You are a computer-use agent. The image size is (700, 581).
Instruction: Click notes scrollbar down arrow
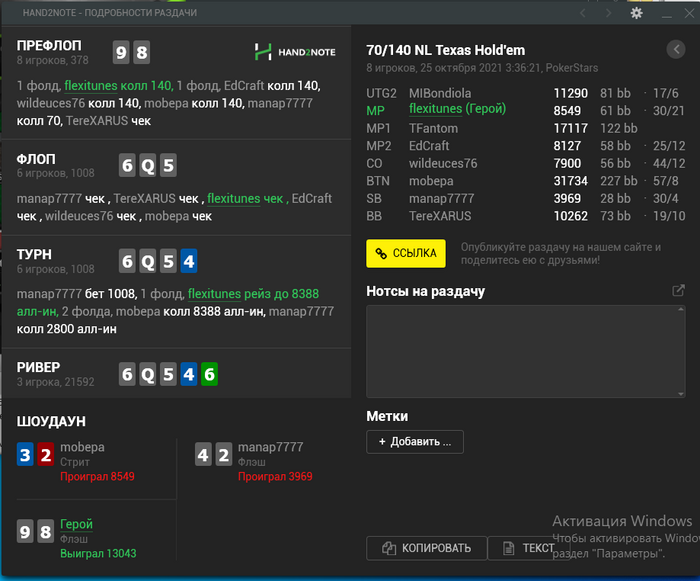(681, 393)
